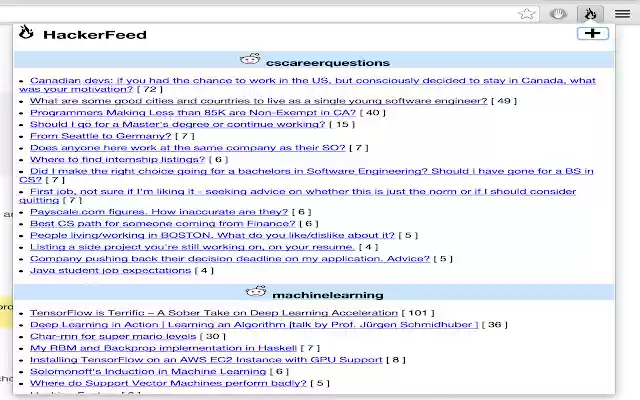This screenshot has width=640, height=400.
Task: Open Company pushing back decision deadline link
Action: coord(230,259)
